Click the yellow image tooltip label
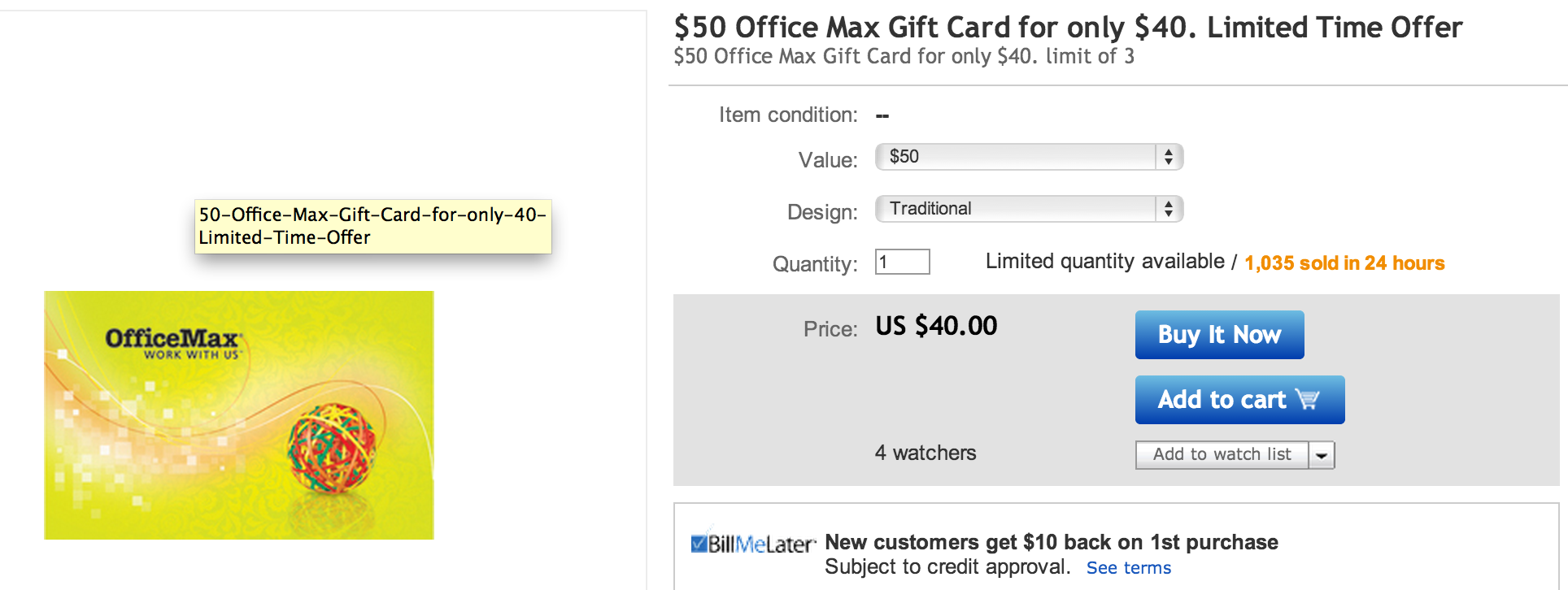Viewport: 1568px width, 590px height. [372, 226]
